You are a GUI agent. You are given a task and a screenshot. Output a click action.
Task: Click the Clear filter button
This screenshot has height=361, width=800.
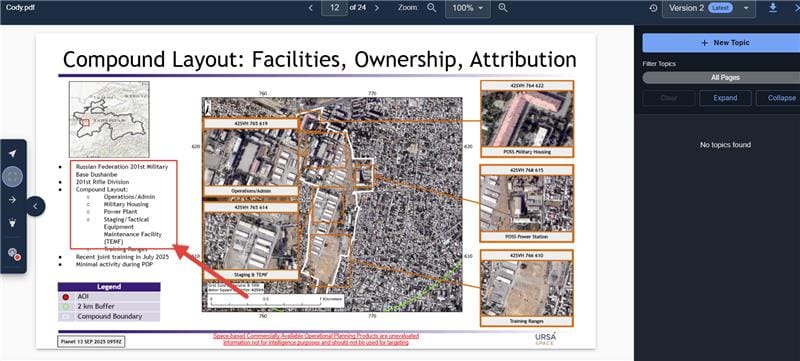(668, 98)
